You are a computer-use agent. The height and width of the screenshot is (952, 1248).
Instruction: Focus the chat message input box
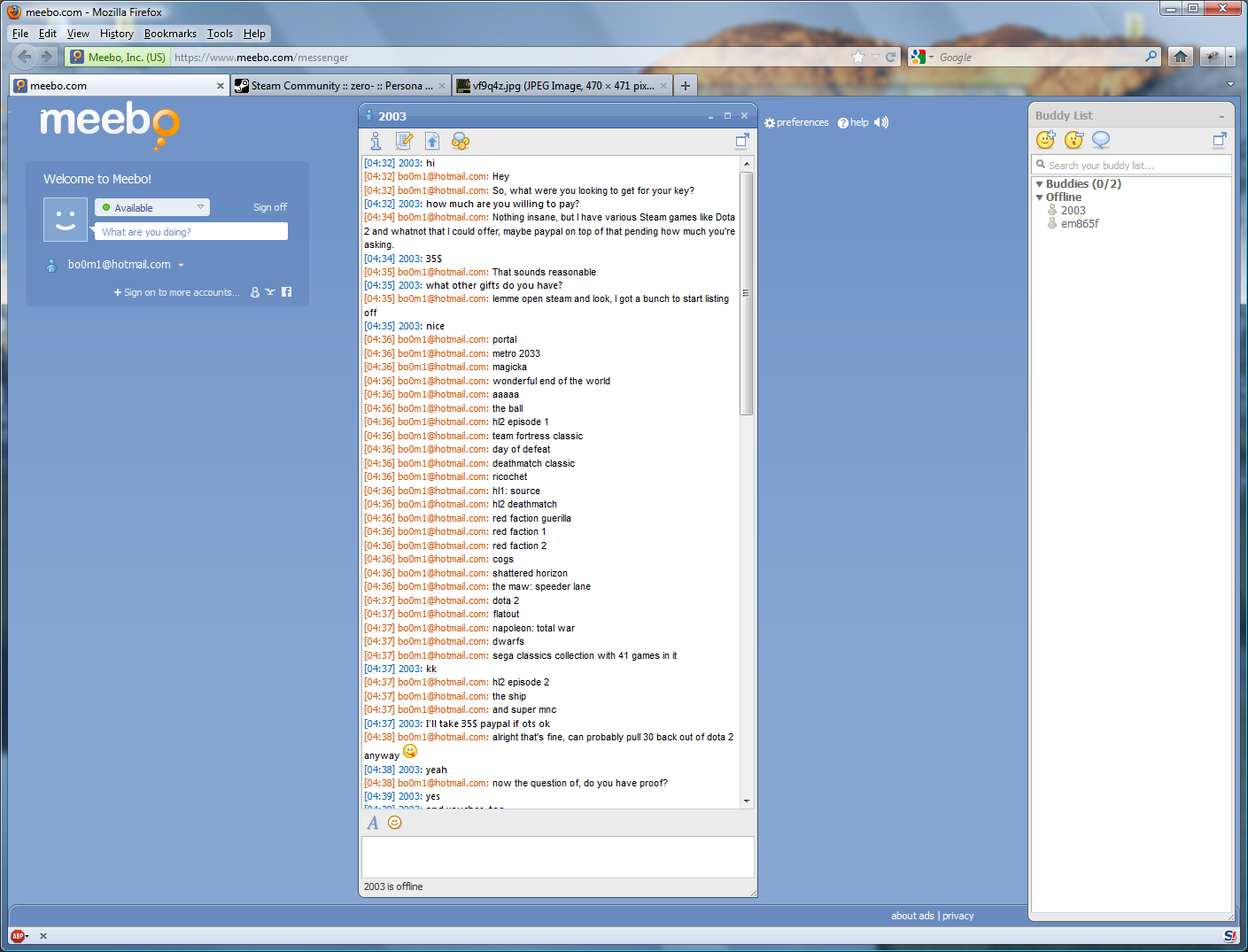pyautogui.click(x=558, y=857)
